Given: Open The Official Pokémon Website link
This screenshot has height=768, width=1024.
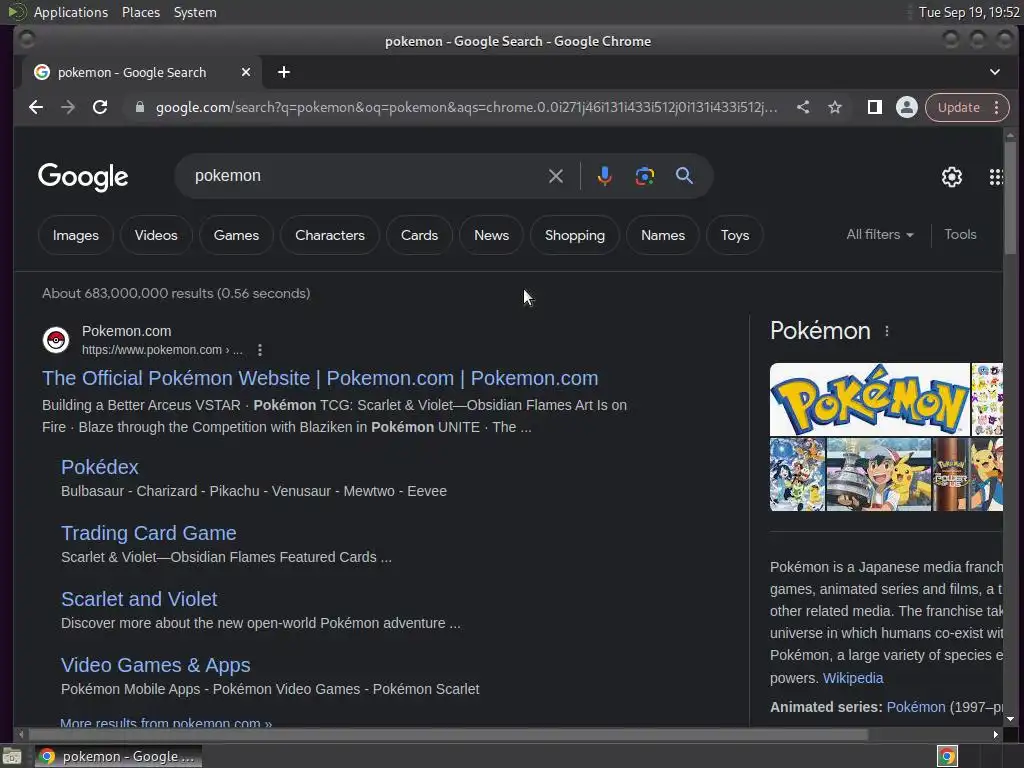Looking at the screenshot, I should pos(320,378).
